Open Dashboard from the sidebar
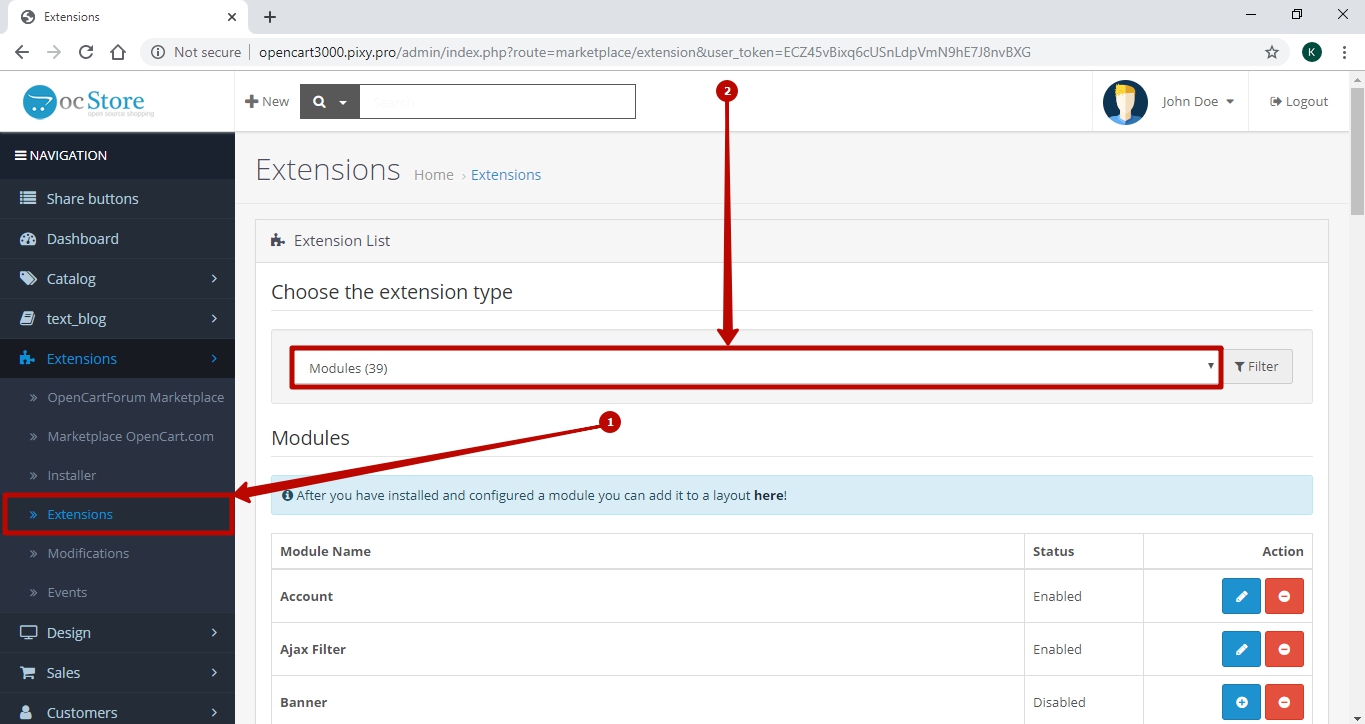The width and height of the screenshot is (1365, 724). (x=82, y=239)
